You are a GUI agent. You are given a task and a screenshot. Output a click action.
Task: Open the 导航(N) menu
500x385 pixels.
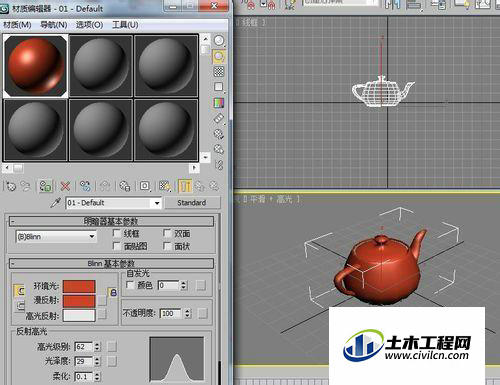tap(53, 25)
